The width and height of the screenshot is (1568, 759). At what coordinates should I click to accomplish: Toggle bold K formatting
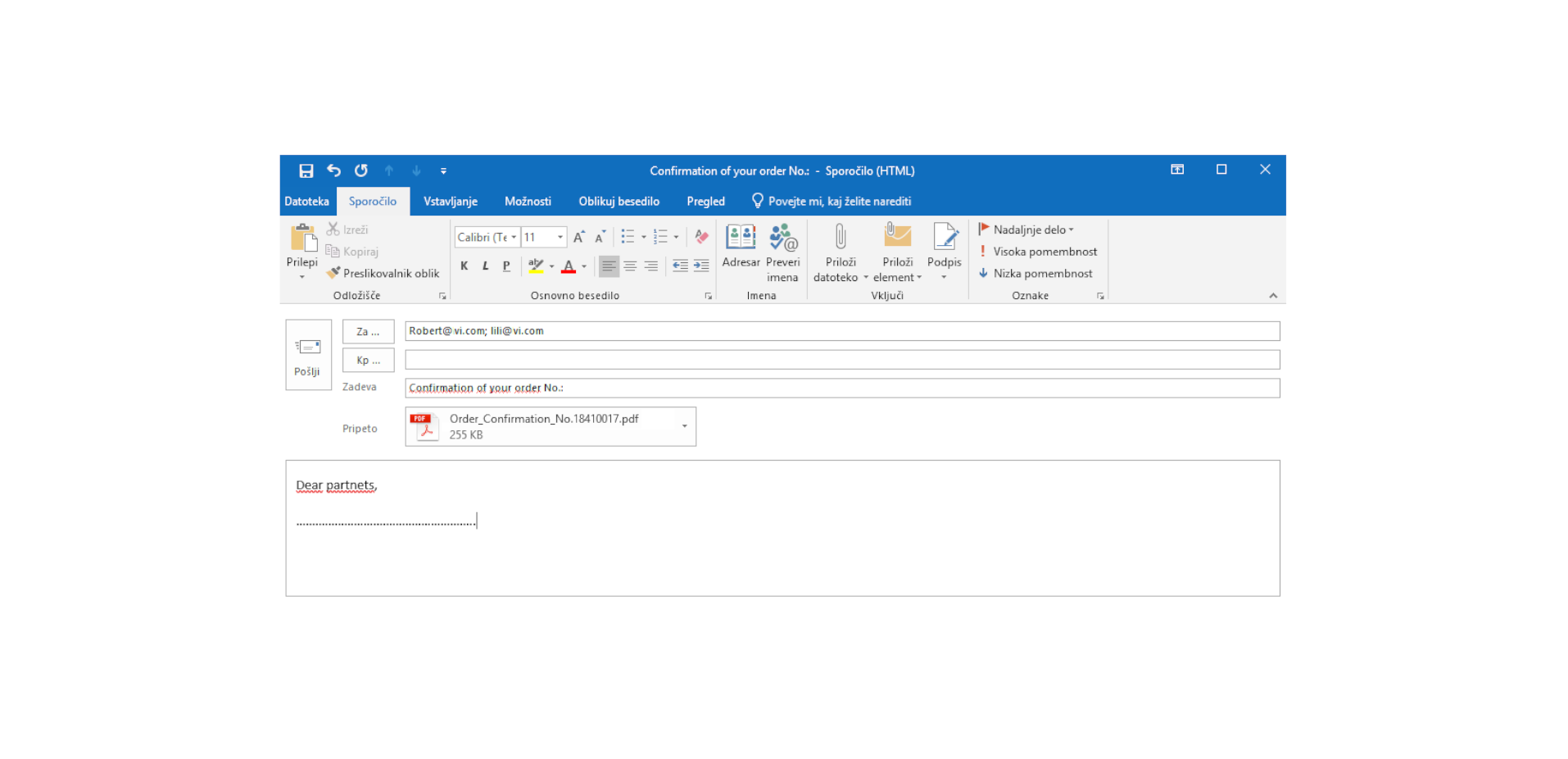[x=465, y=266]
